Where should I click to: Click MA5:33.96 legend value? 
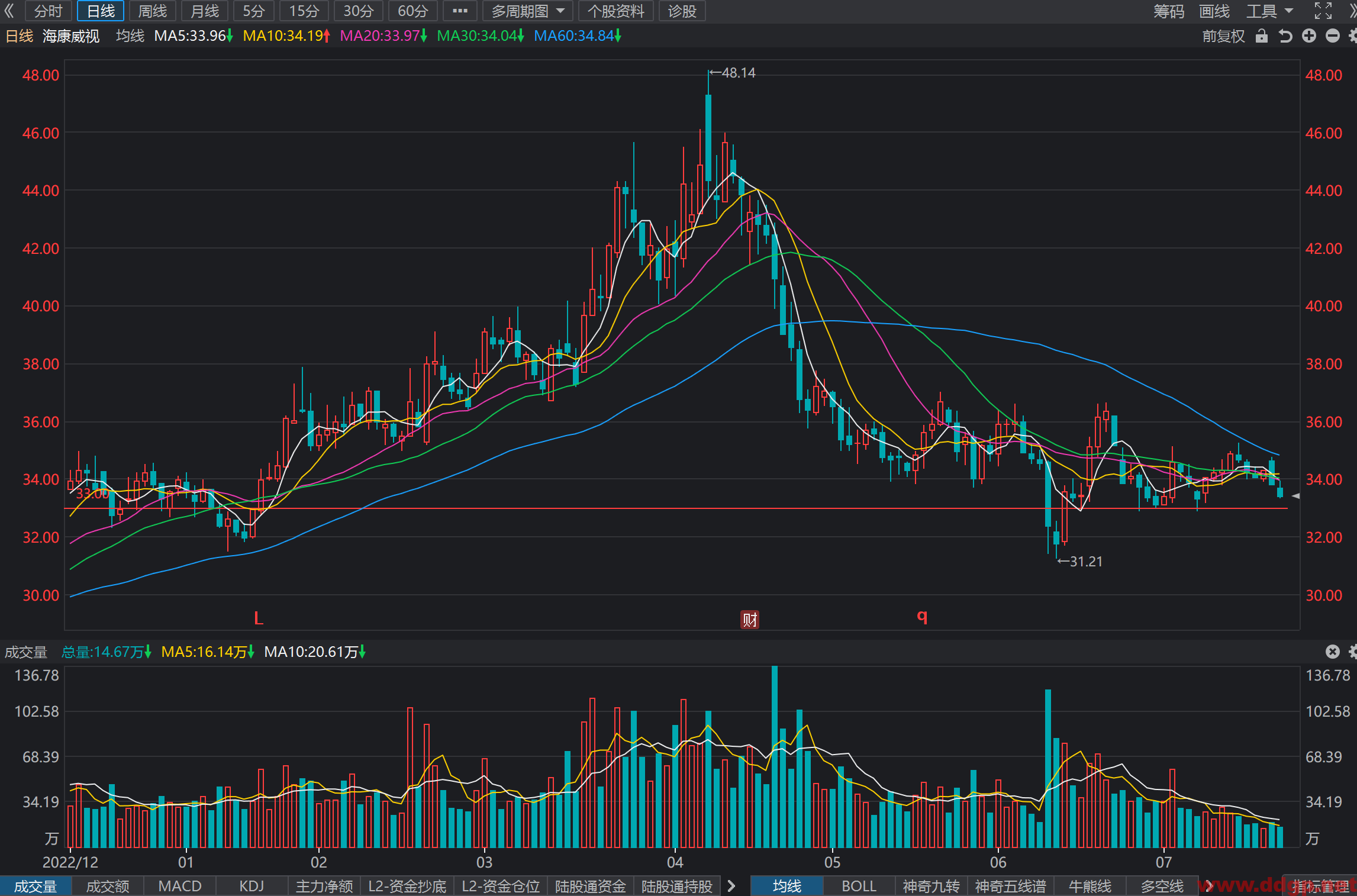click(194, 36)
